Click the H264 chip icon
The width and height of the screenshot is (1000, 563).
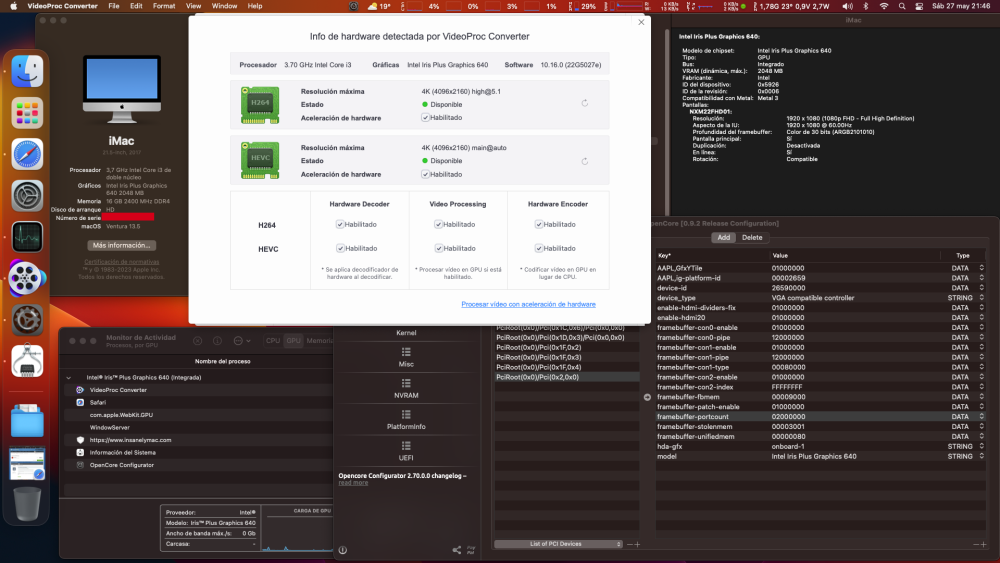260,105
